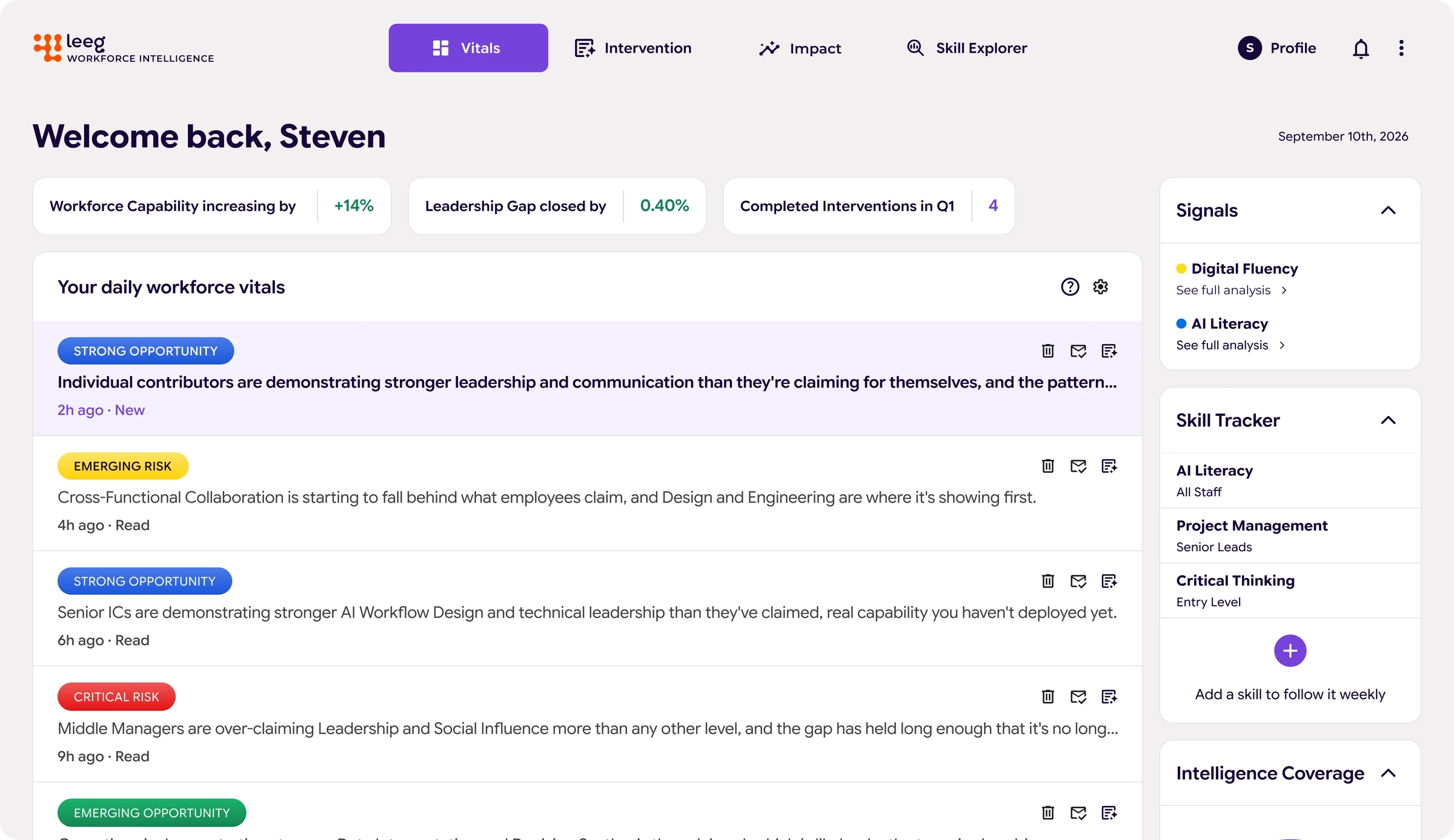Viewport: 1454px width, 840px height.
Task: Create intervention from Cross-Functional Collaboration vital
Action: (x=1109, y=466)
